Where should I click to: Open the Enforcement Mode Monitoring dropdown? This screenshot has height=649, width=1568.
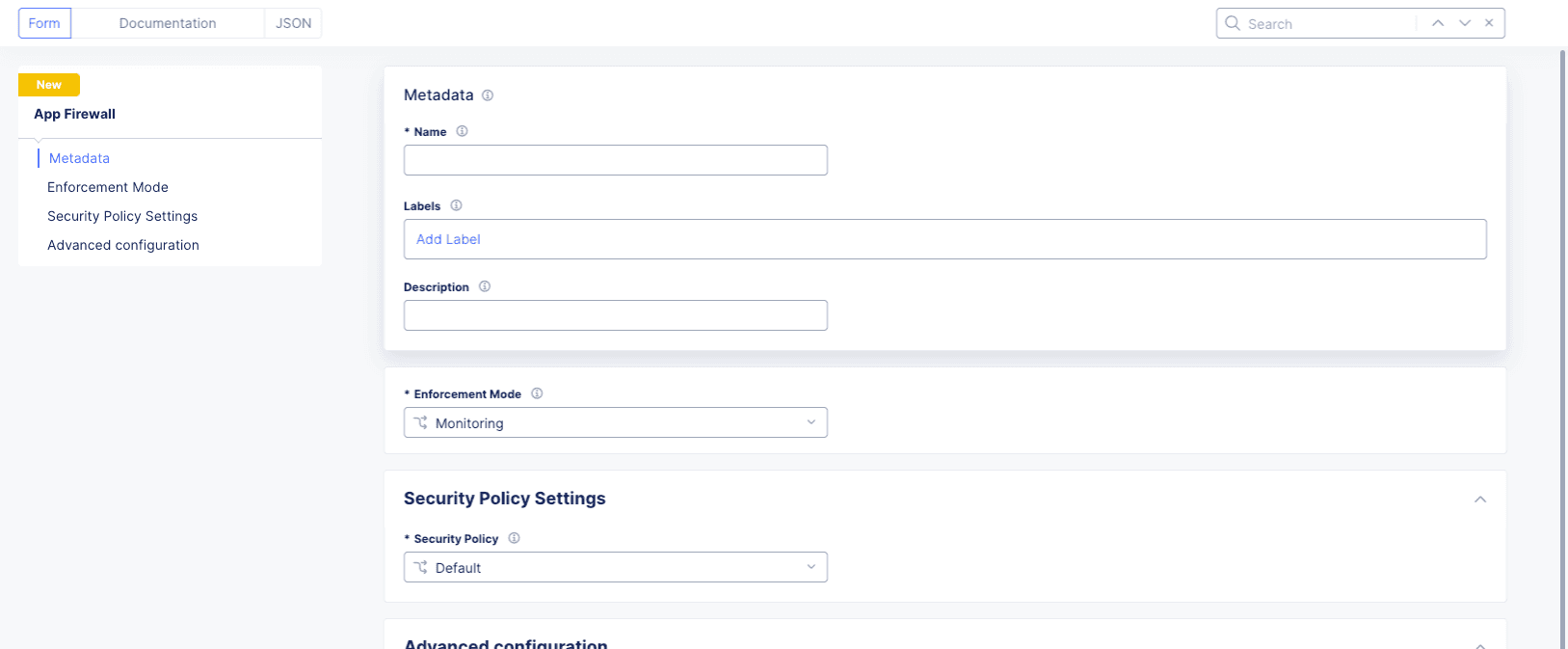615,422
